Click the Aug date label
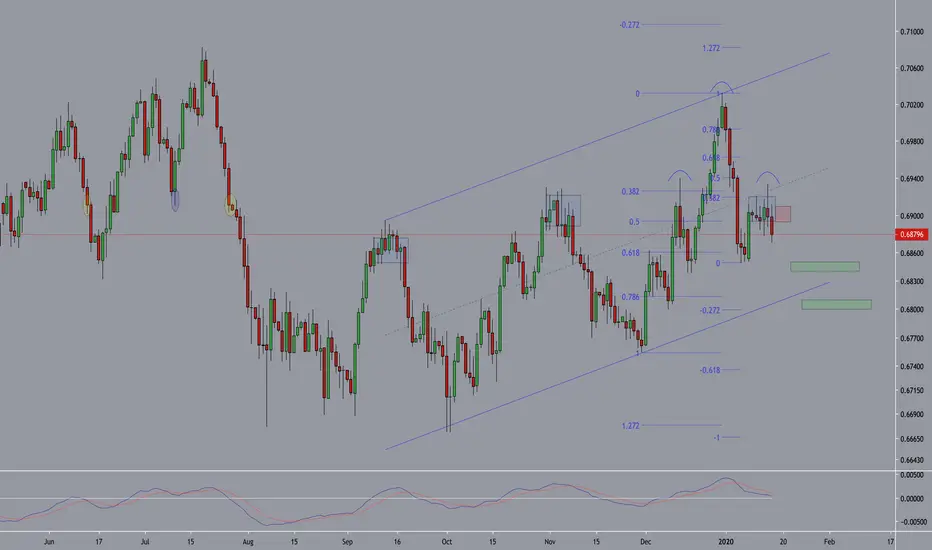 tap(248, 542)
